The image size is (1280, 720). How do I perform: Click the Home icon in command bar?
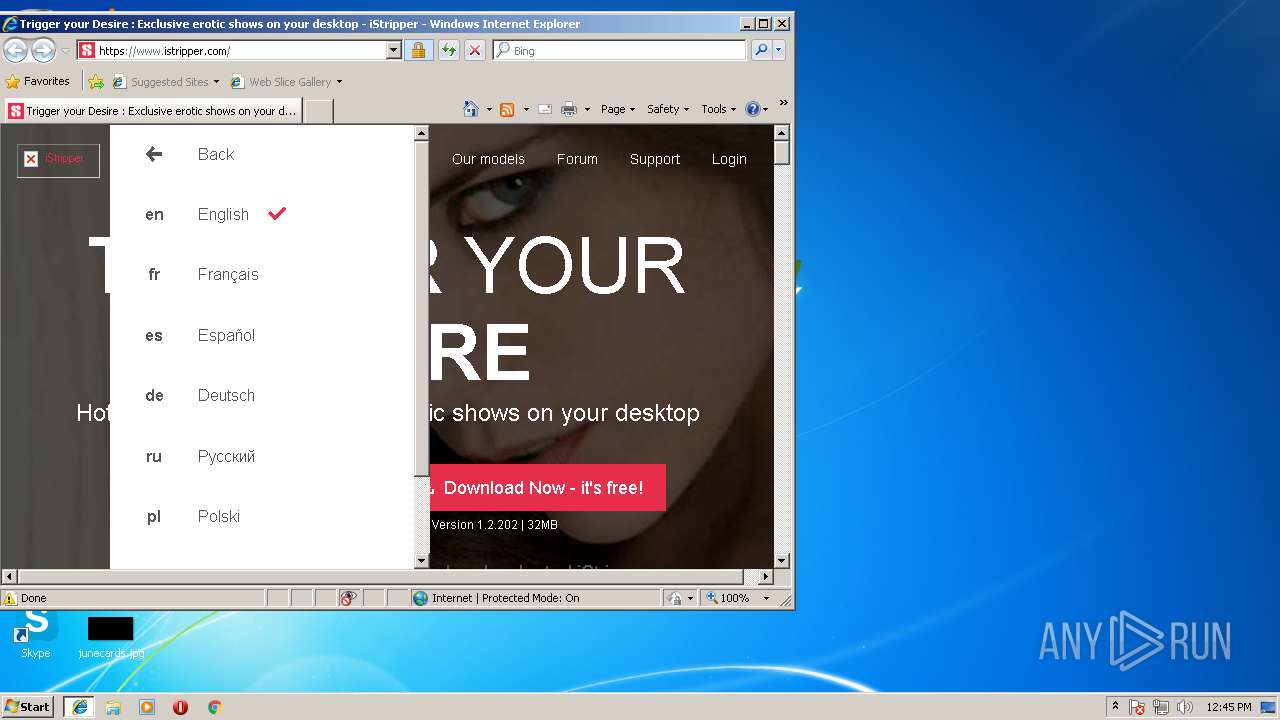(471, 109)
